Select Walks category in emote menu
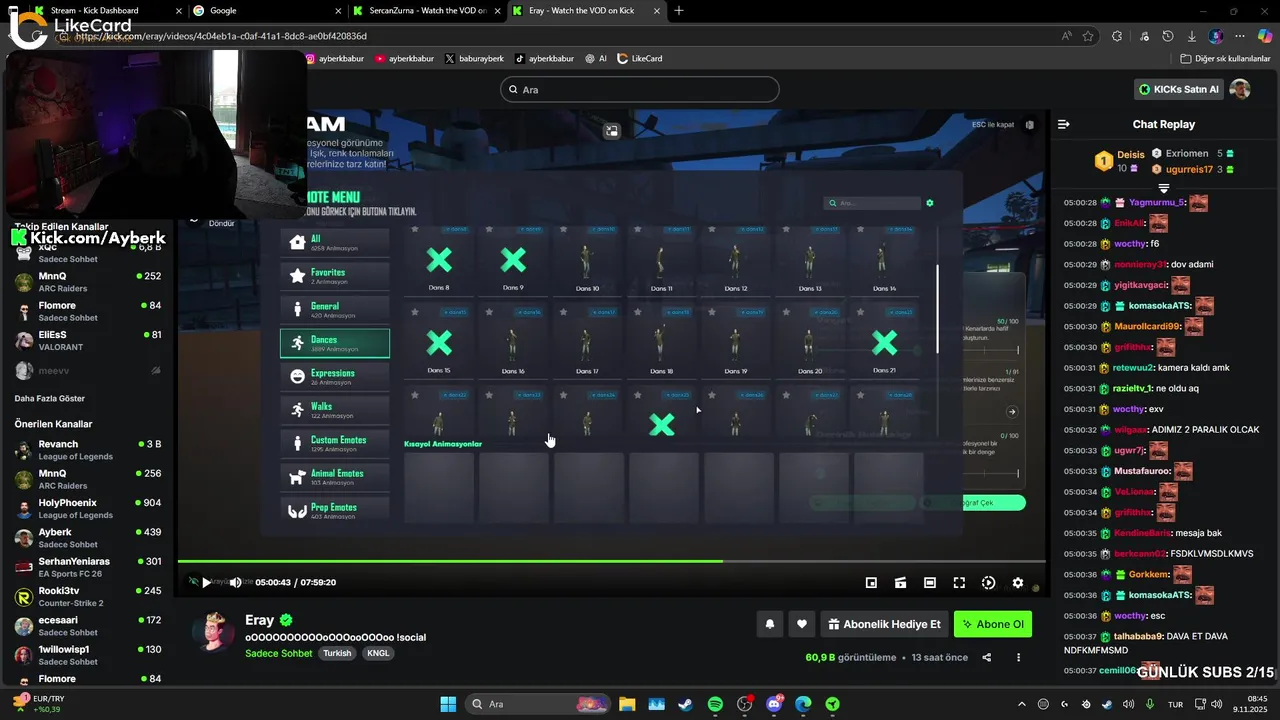 point(335,410)
